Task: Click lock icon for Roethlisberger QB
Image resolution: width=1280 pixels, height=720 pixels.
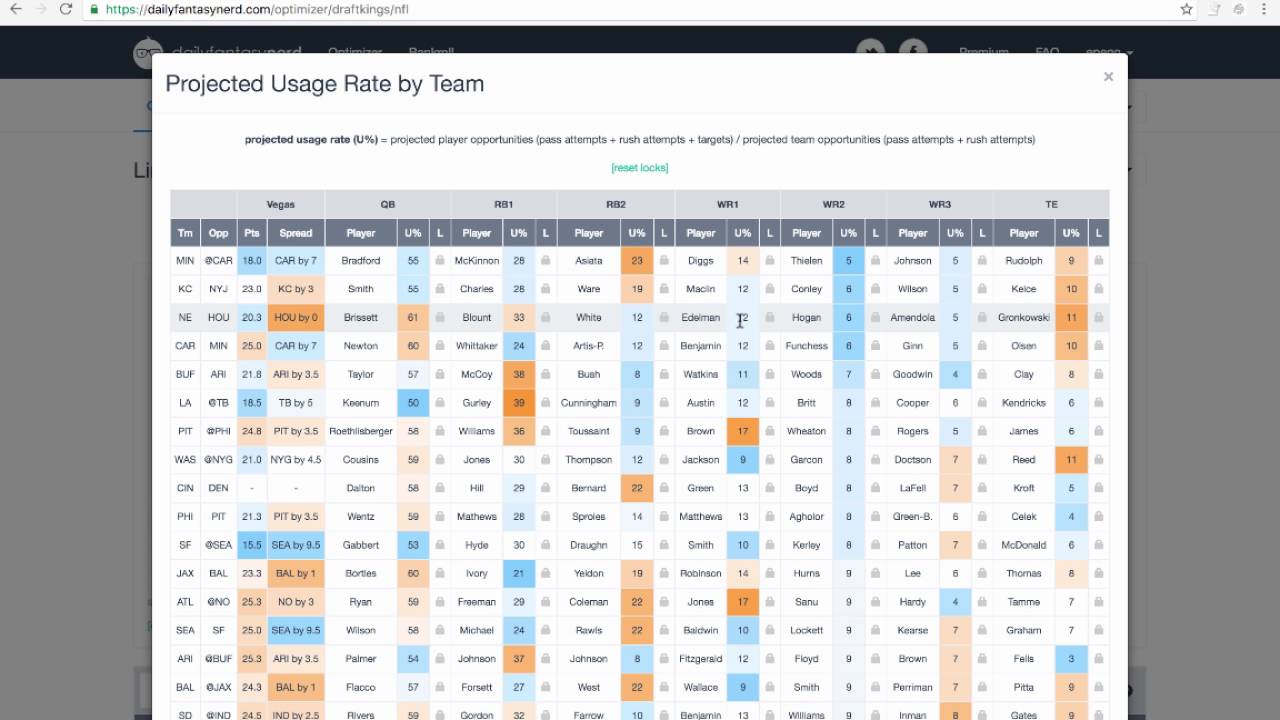Action: coord(440,432)
